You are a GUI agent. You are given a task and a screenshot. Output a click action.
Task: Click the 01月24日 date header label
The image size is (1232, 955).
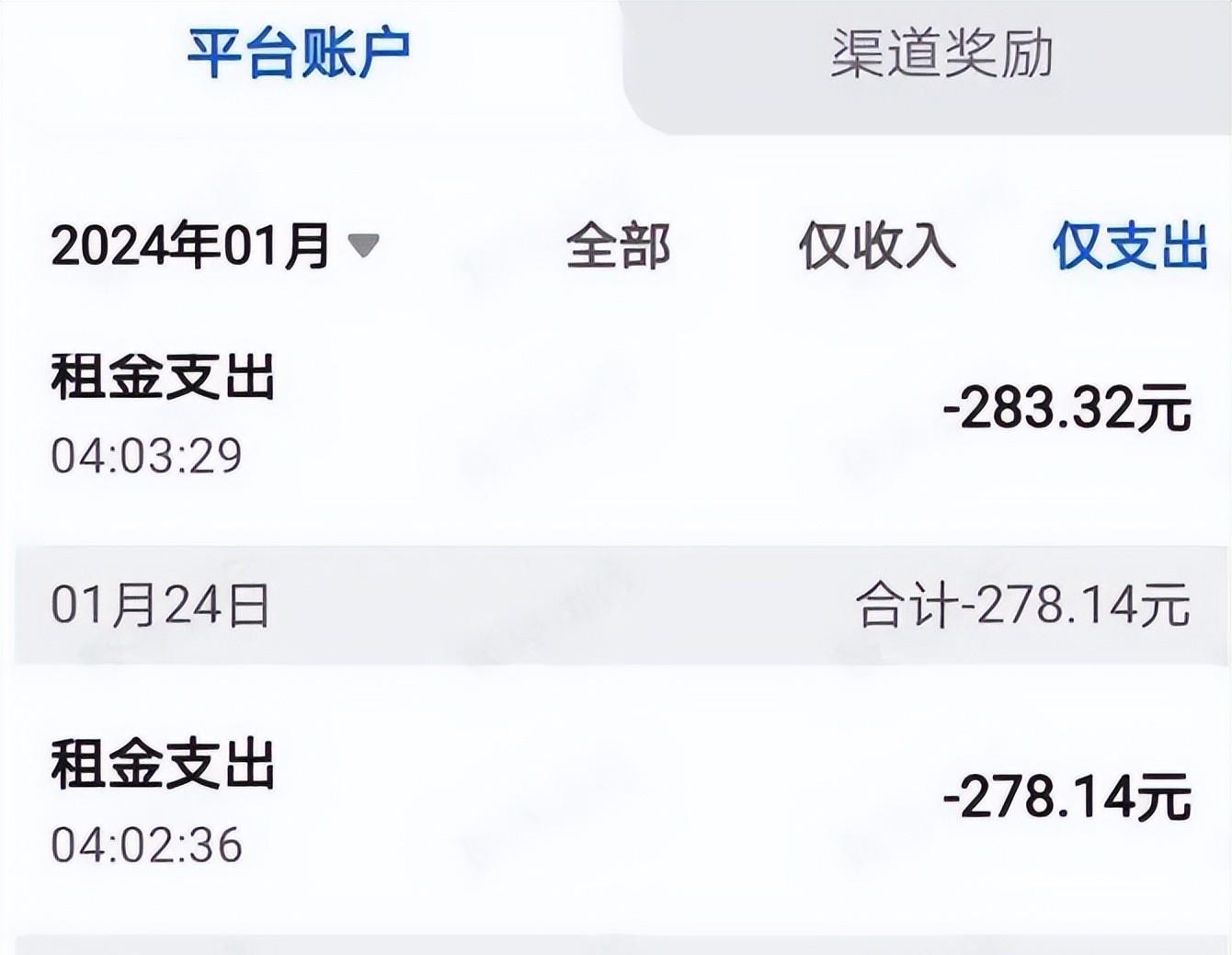(x=160, y=606)
